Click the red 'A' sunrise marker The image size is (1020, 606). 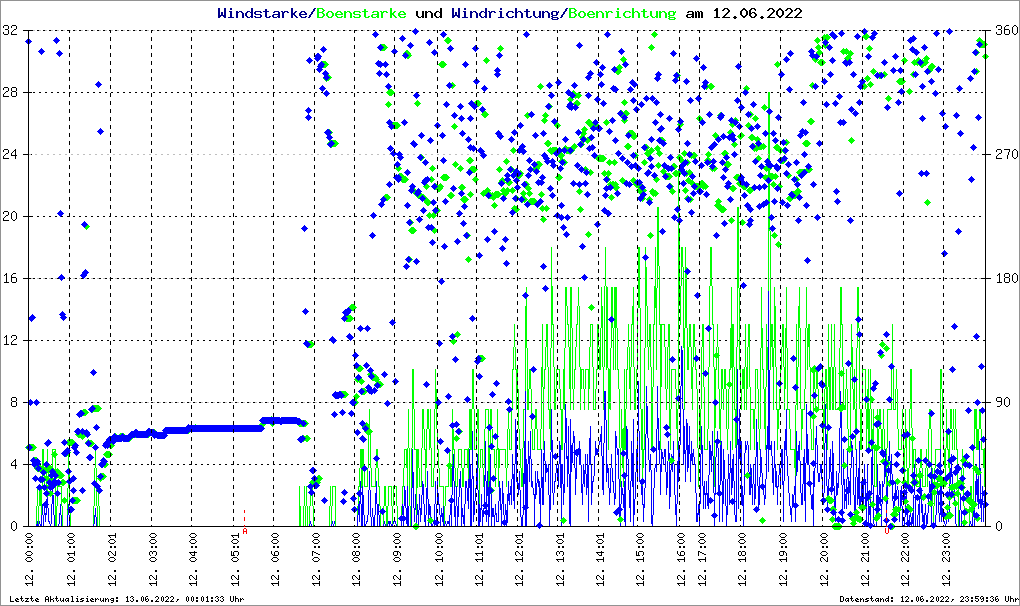[x=245, y=531]
